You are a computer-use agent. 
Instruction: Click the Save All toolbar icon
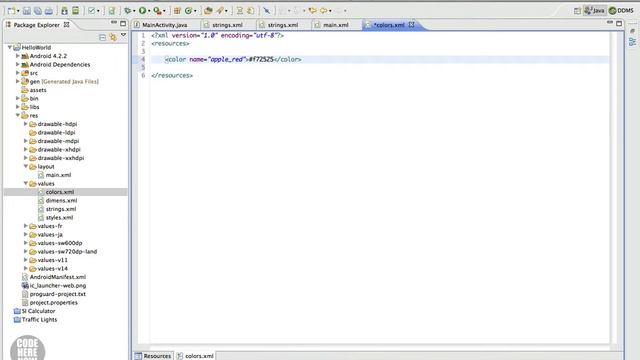pyautogui.click(x=38, y=11)
